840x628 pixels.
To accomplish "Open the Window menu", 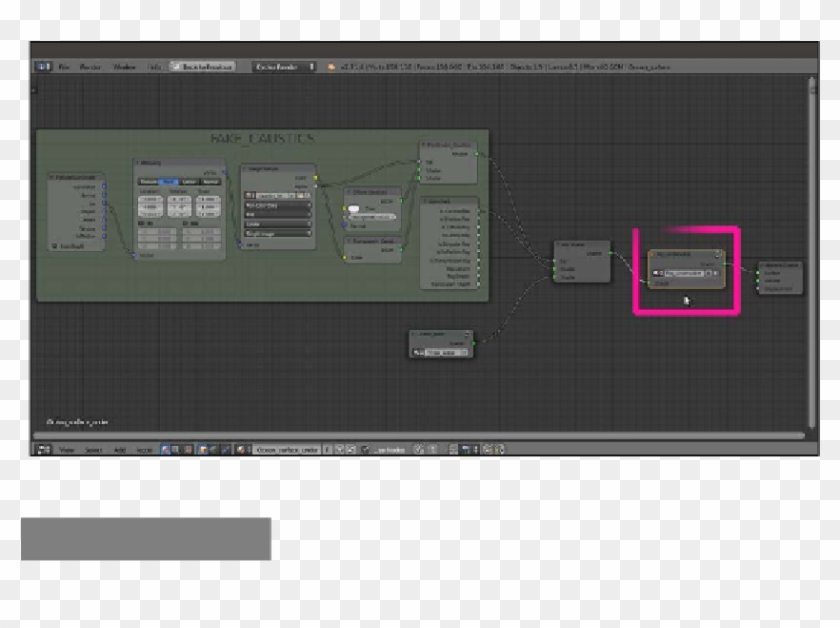I will [124, 66].
